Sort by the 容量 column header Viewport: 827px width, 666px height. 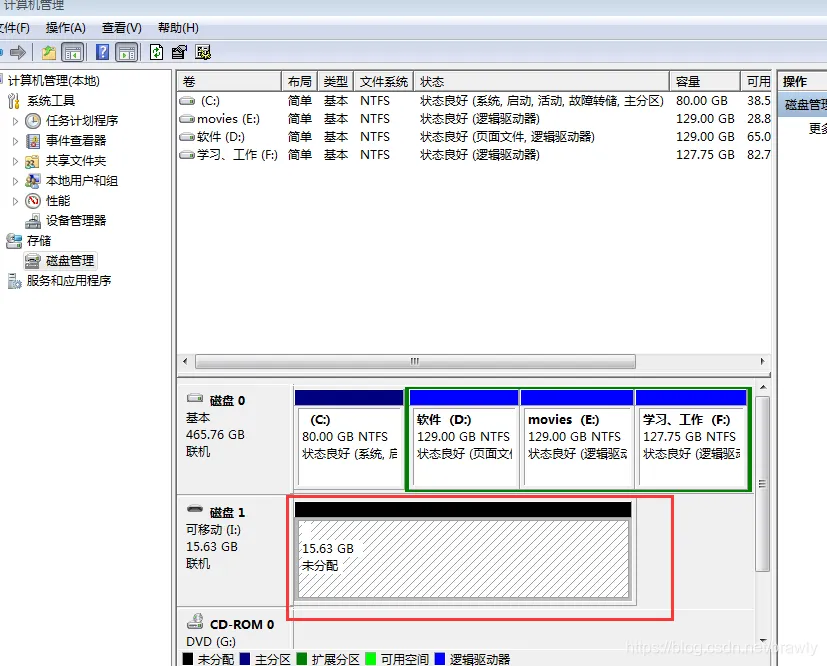pos(705,82)
